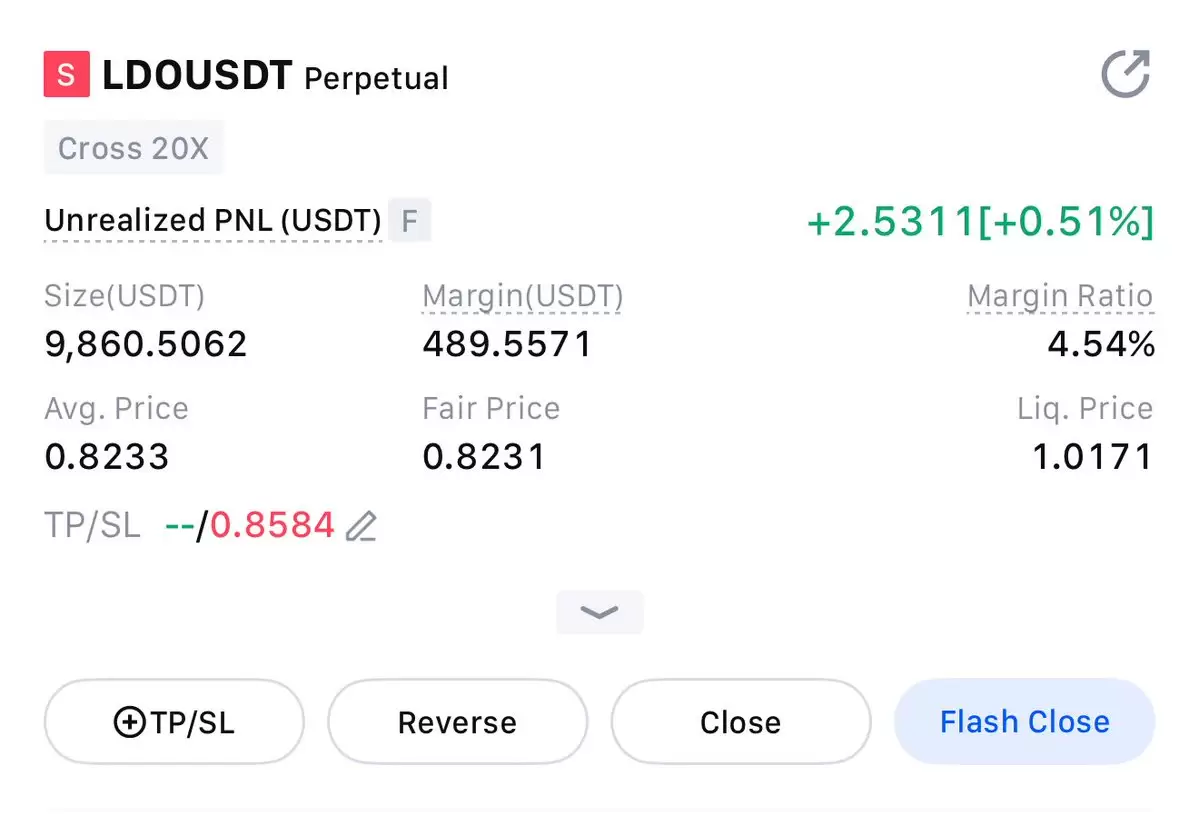Click the LDOUSDT contract name

click(x=197, y=75)
